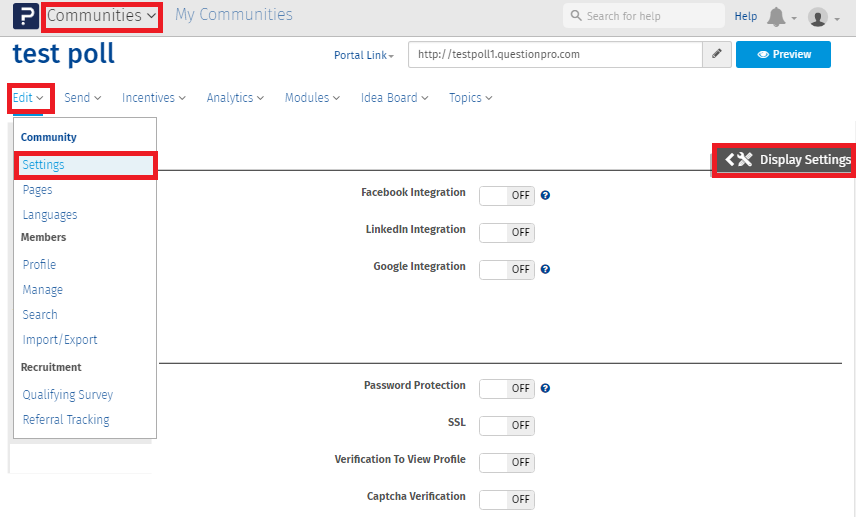Turn on the SSL toggle
Screen dimensions: 856x517
coord(507,425)
